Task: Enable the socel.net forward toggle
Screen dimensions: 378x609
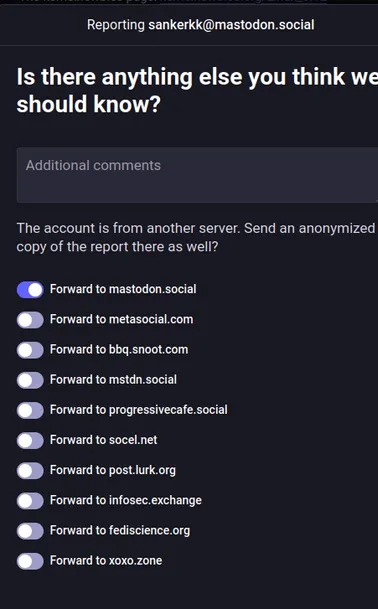Action: pyautogui.click(x=30, y=440)
